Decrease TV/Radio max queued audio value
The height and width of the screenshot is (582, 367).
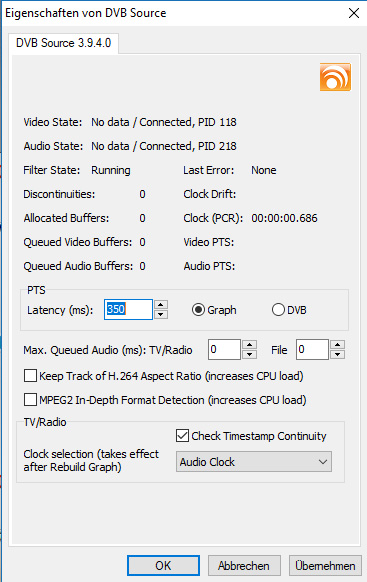pyautogui.click(x=250, y=354)
